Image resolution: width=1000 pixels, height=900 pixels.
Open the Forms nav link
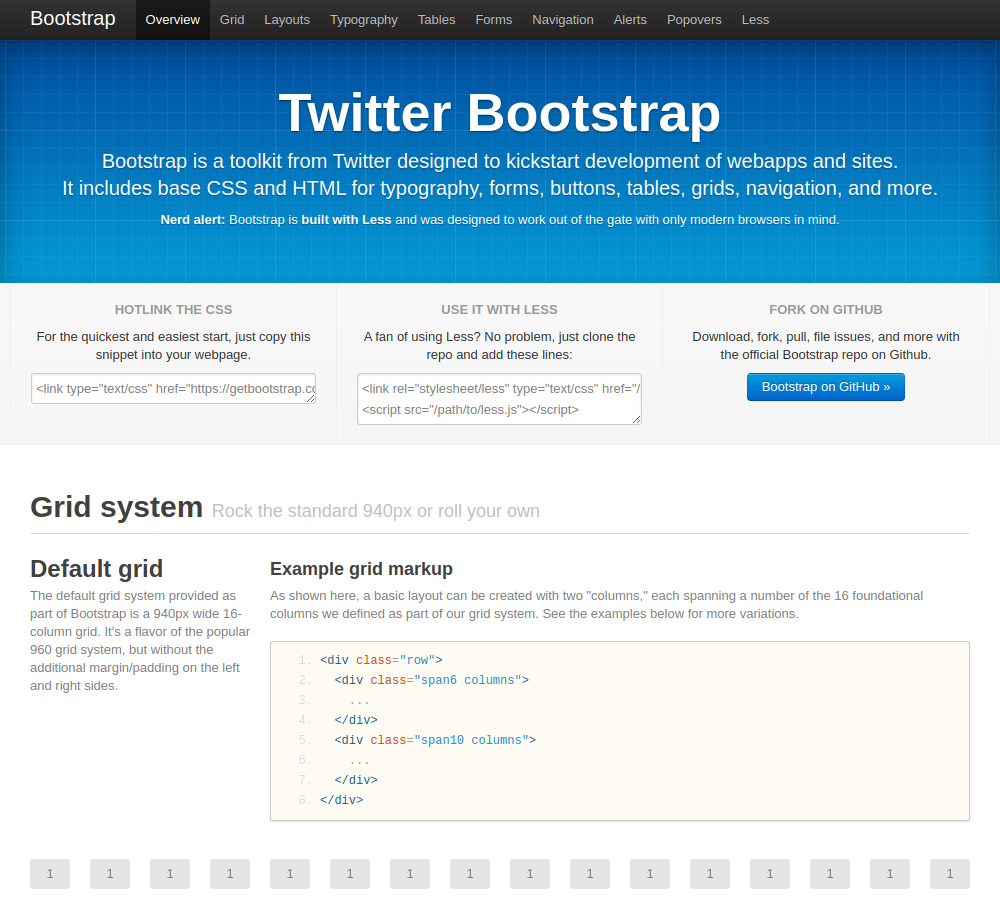point(494,20)
